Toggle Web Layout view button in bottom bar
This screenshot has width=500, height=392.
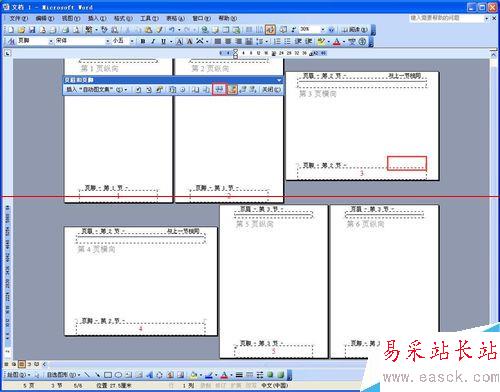tap(14, 364)
